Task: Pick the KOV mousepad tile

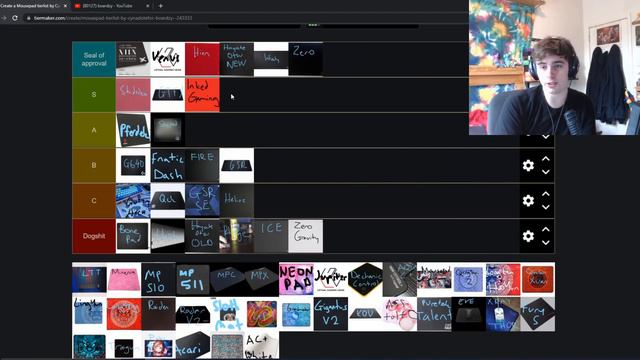Action: (x=365, y=314)
